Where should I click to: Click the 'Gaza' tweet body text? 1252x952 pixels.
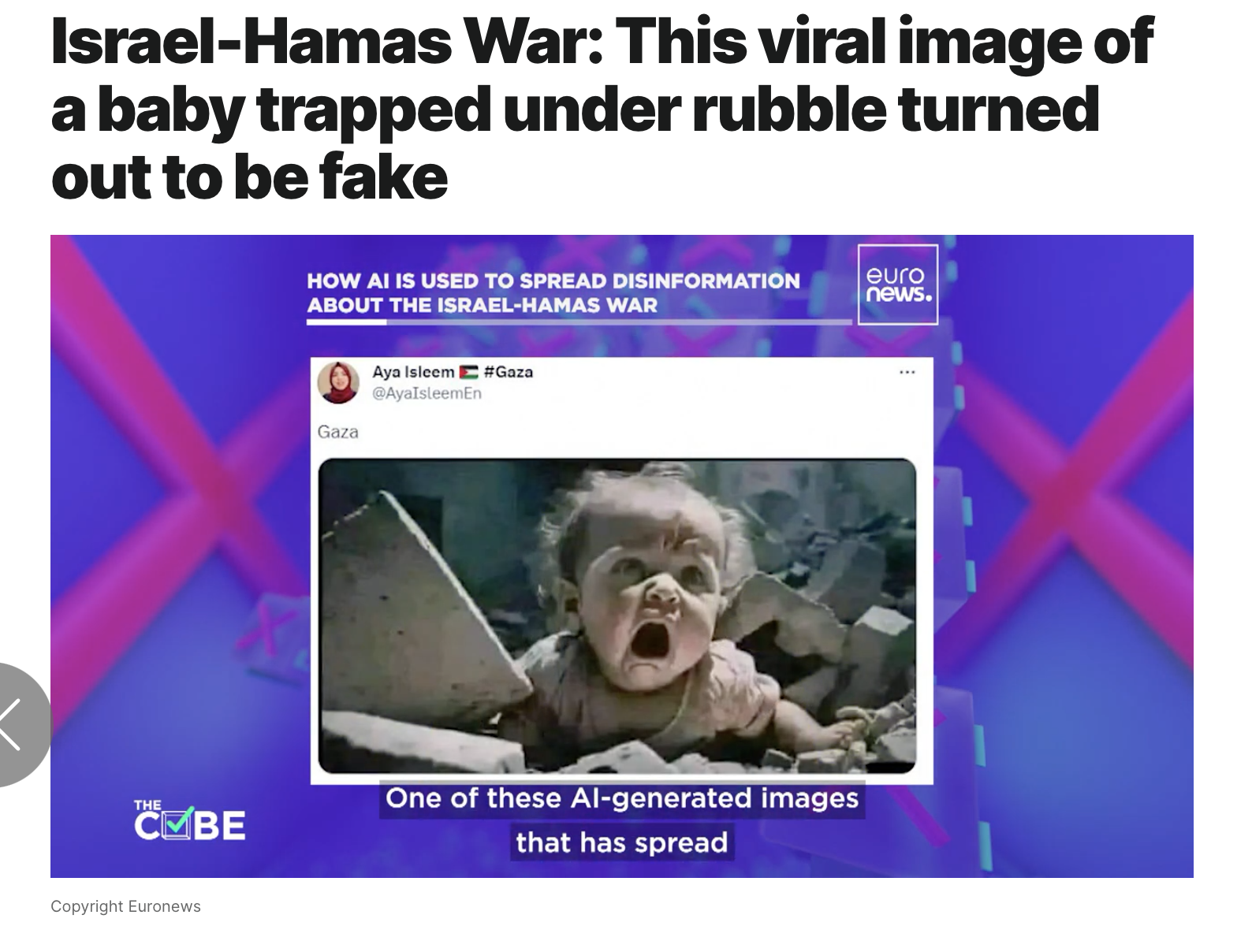(x=338, y=432)
